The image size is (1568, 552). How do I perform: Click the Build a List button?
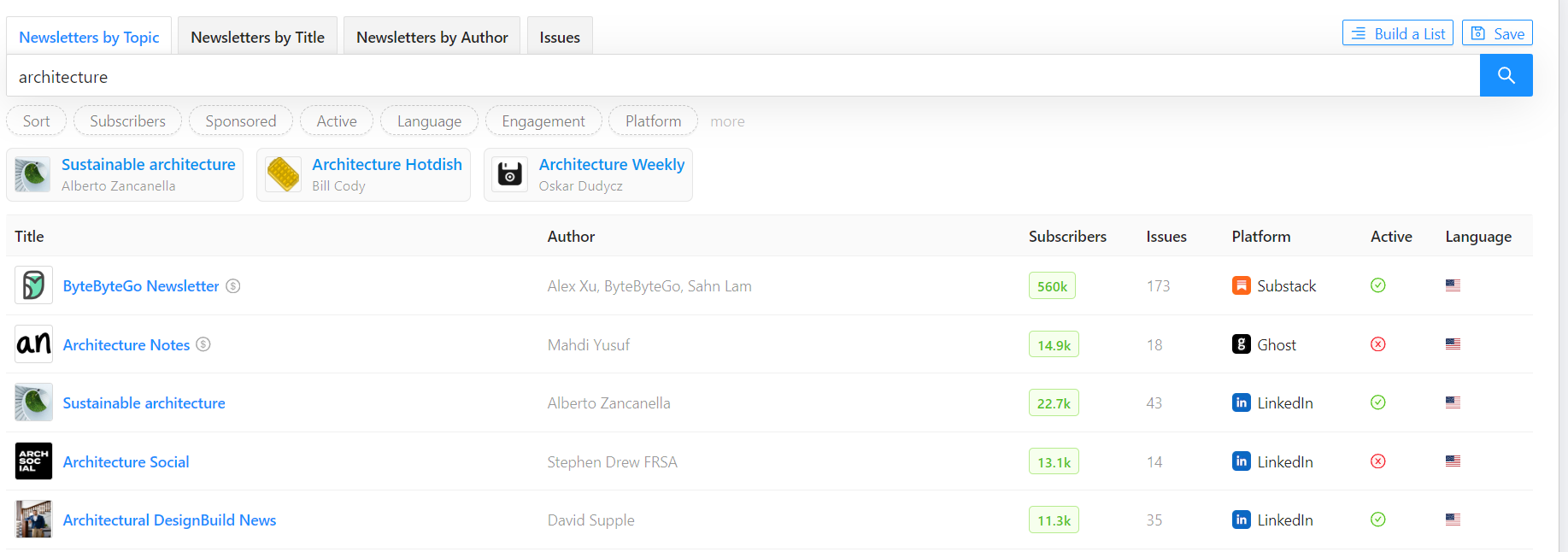1397,33
